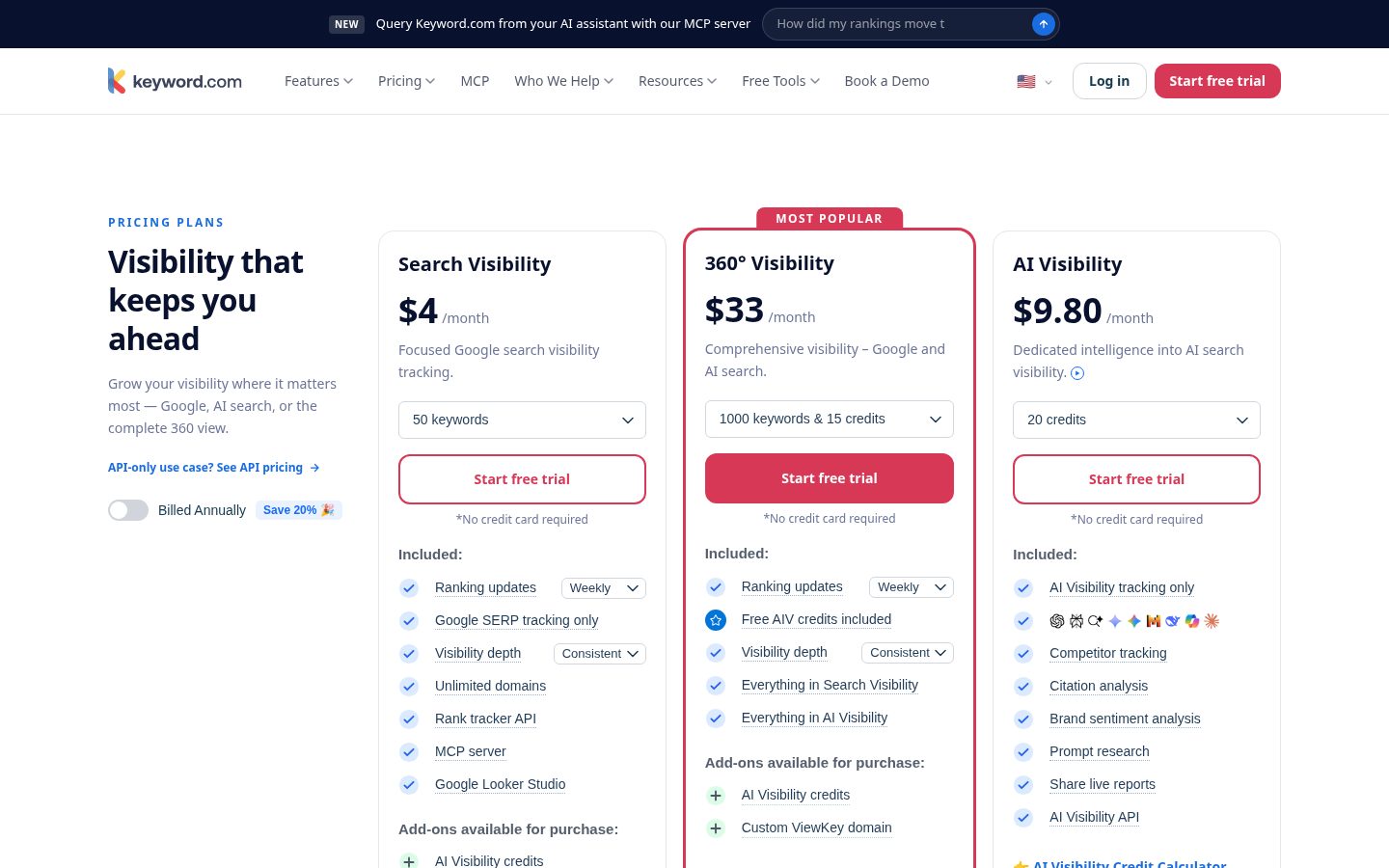Screen dimensions: 1389x868
Task: Click the US flag icon
Action: tap(1026, 82)
